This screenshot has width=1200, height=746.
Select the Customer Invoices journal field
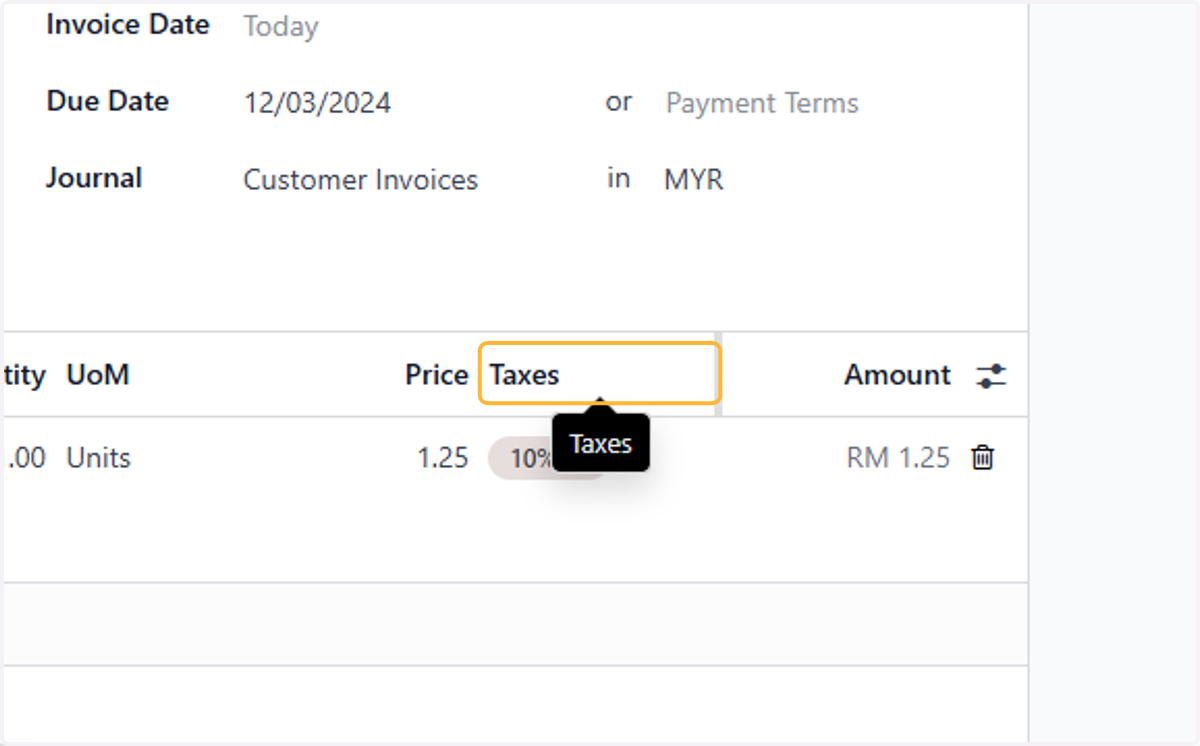coord(361,180)
